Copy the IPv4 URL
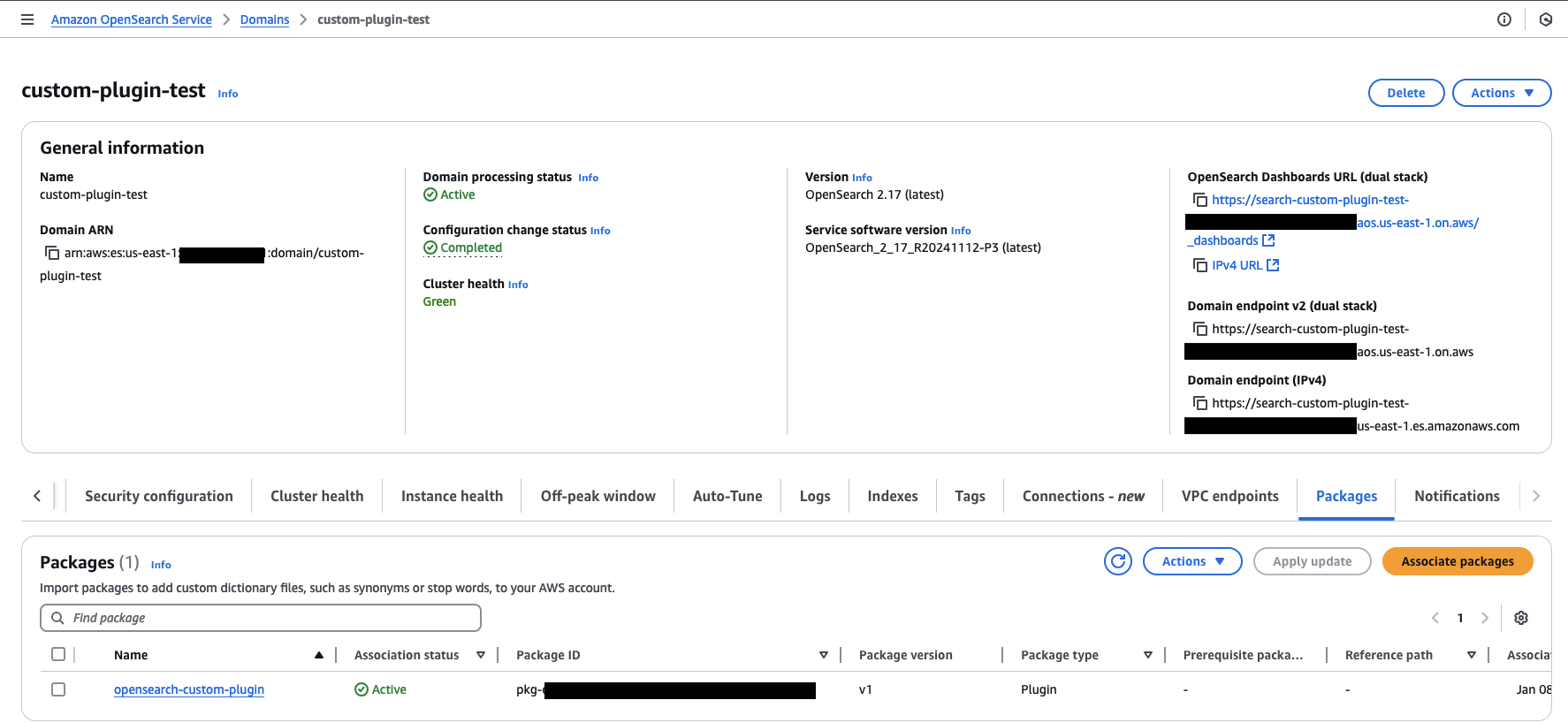 coord(1200,265)
